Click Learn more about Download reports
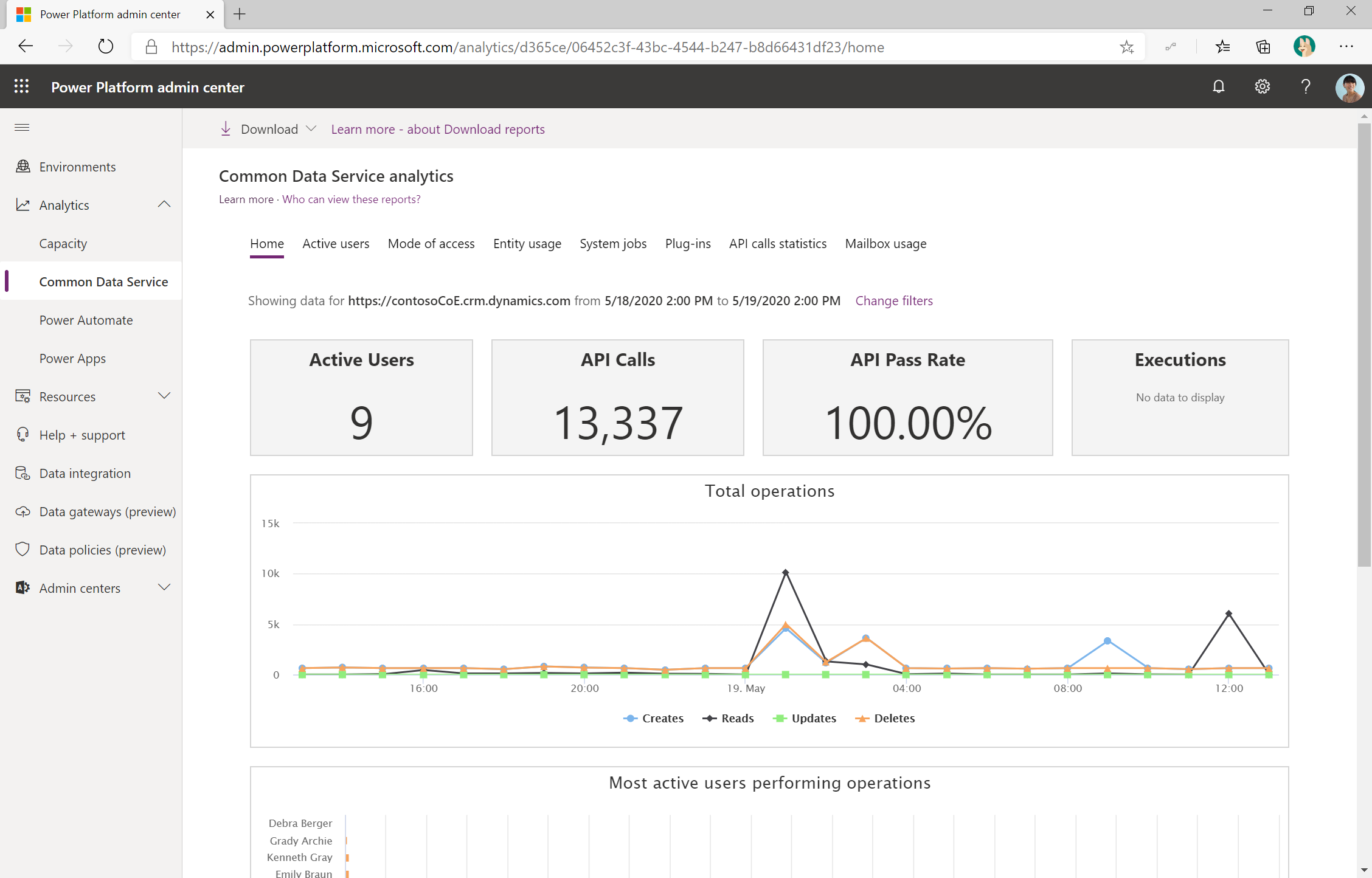 438,129
